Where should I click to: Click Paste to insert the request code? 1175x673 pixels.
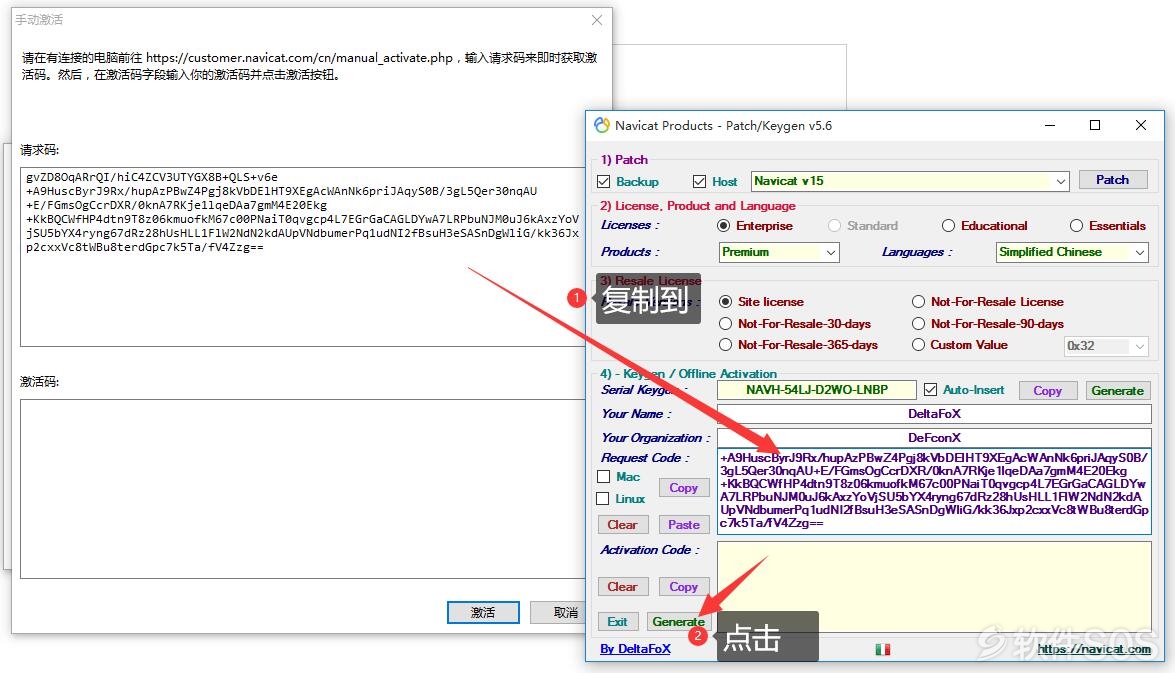pos(683,525)
